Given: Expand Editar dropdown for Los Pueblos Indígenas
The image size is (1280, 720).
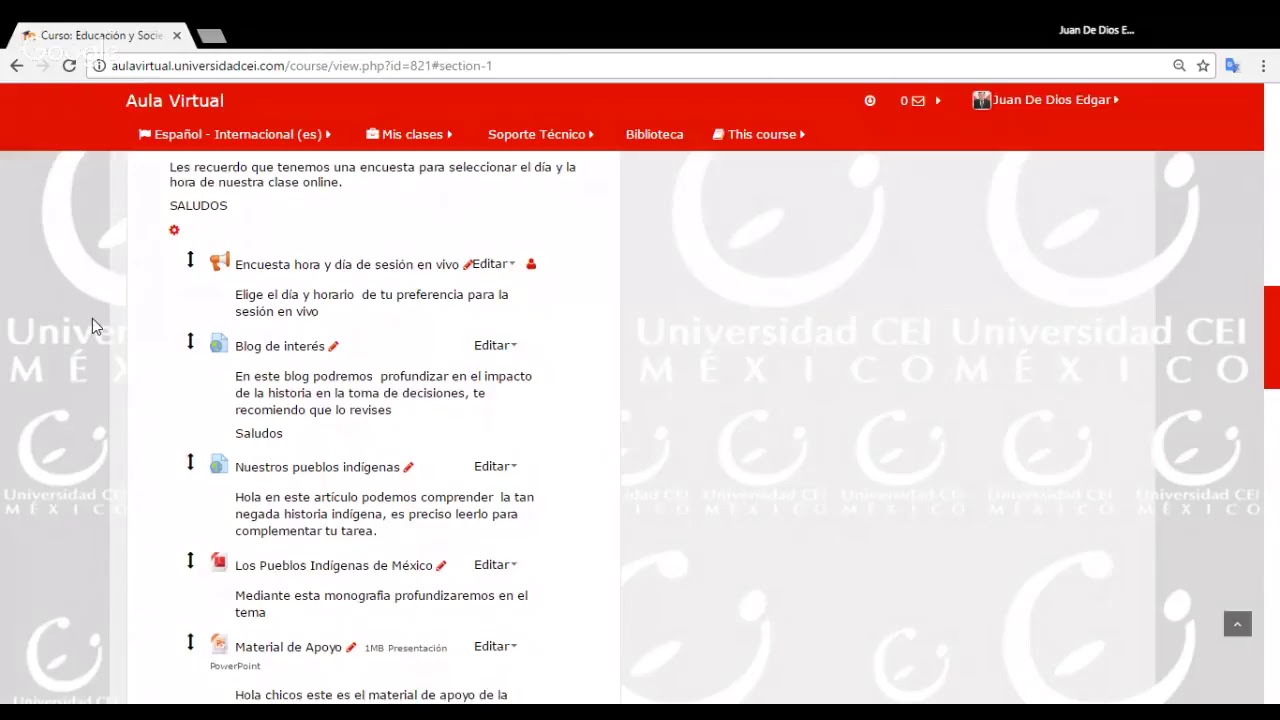Looking at the screenshot, I should [x=495, y=565].
